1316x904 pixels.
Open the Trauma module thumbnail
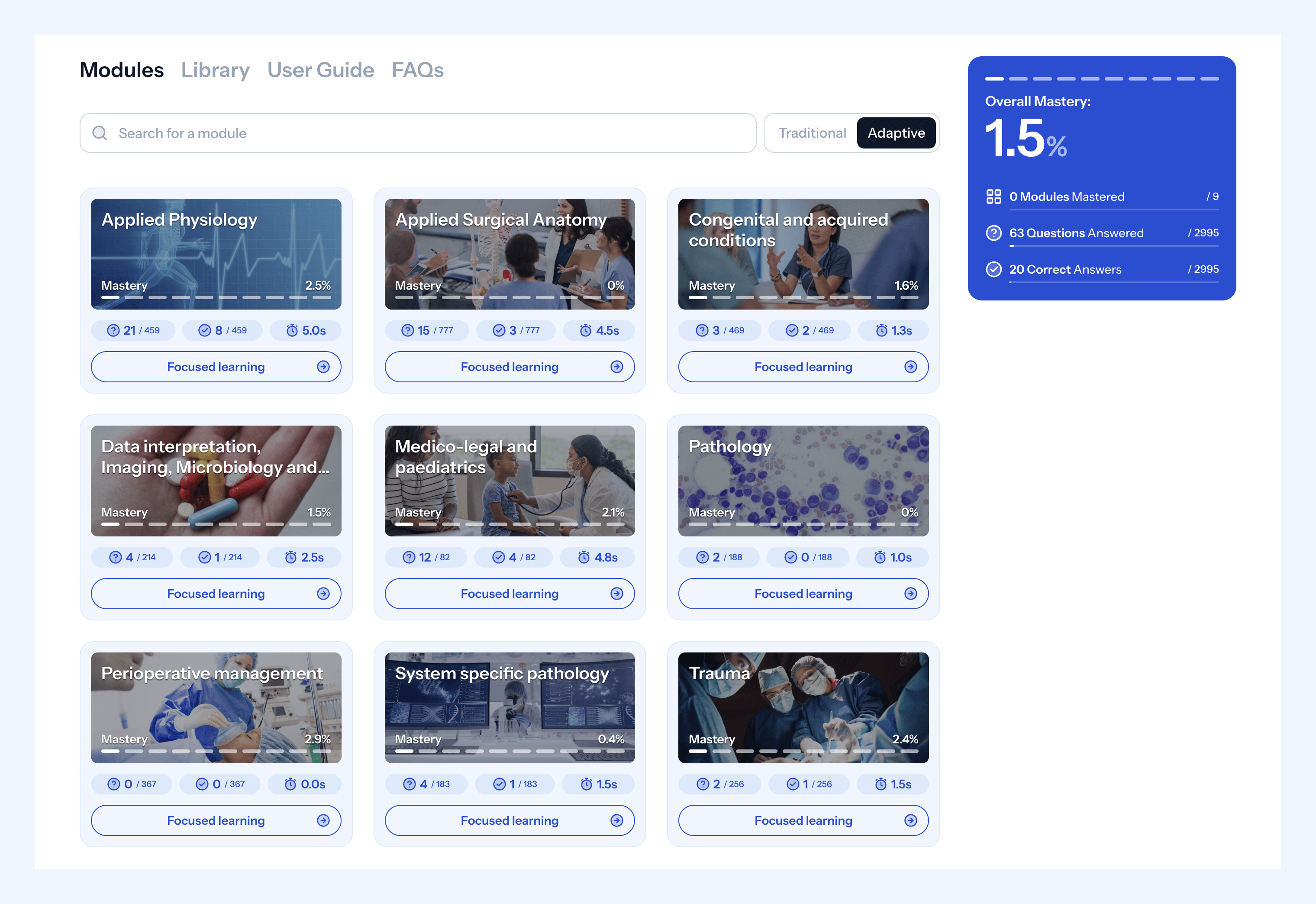(x=803, y=707)
